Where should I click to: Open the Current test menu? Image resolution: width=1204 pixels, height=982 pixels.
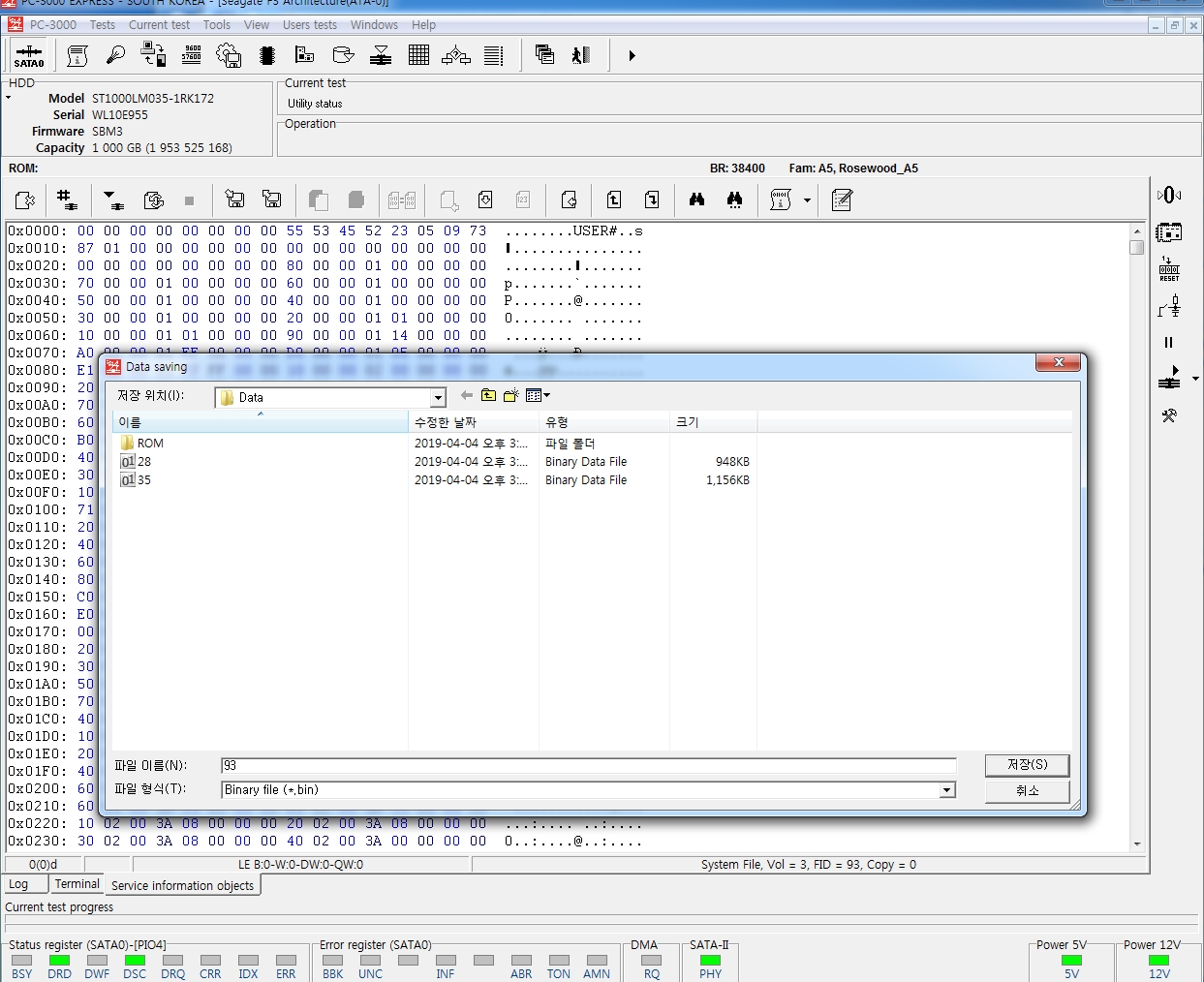(159, 25)
